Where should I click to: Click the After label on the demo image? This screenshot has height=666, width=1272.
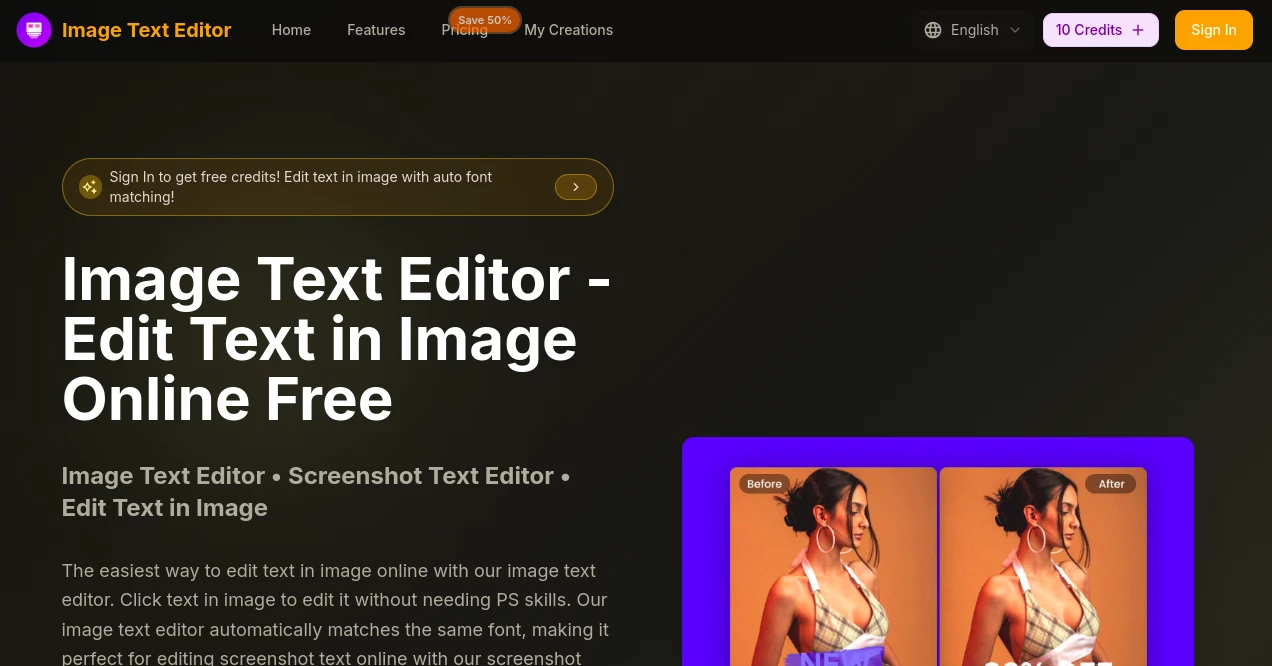pyautogui.click(x=1111, y=483)
